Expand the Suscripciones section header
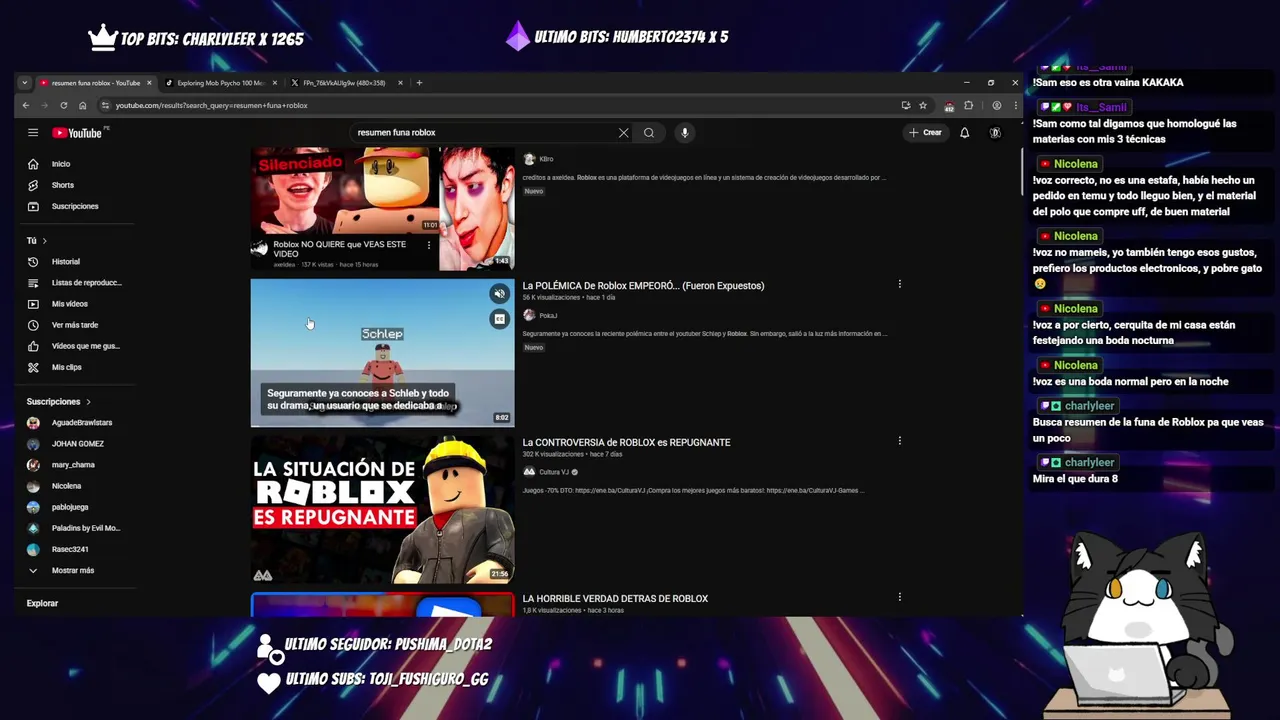The width and height of the screenshot is (1280, 720). coord(59,402)
